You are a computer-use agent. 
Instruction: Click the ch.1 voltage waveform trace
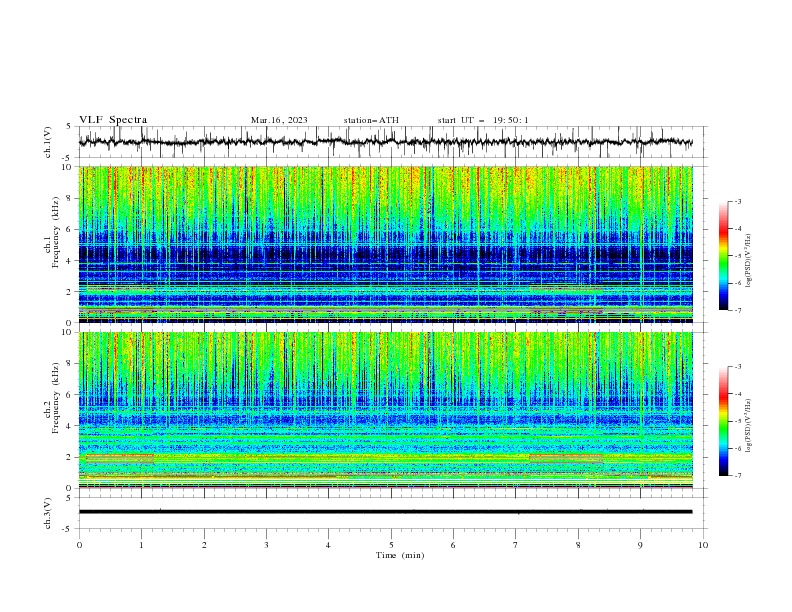click(385, 142)
